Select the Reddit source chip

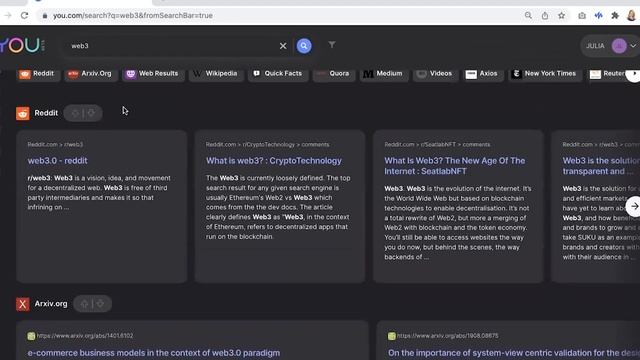click(x=37, y=74)
